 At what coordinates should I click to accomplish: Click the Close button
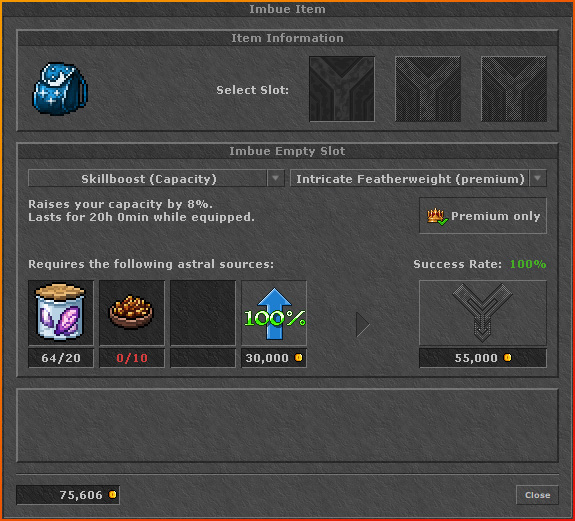(x=537, y=495)
